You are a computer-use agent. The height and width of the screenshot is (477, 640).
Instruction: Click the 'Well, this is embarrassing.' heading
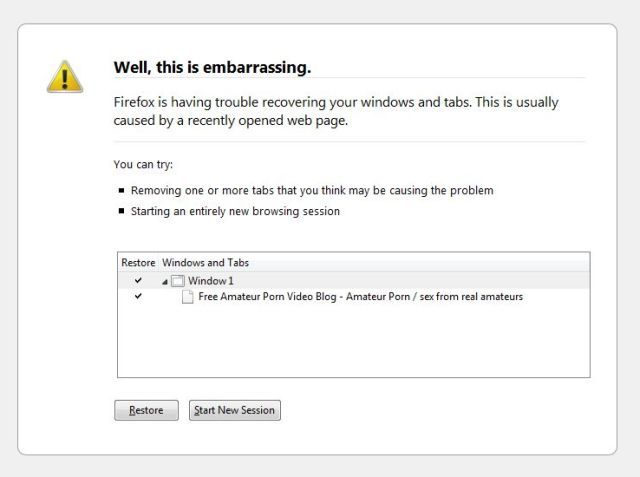[x=212, y=68]
